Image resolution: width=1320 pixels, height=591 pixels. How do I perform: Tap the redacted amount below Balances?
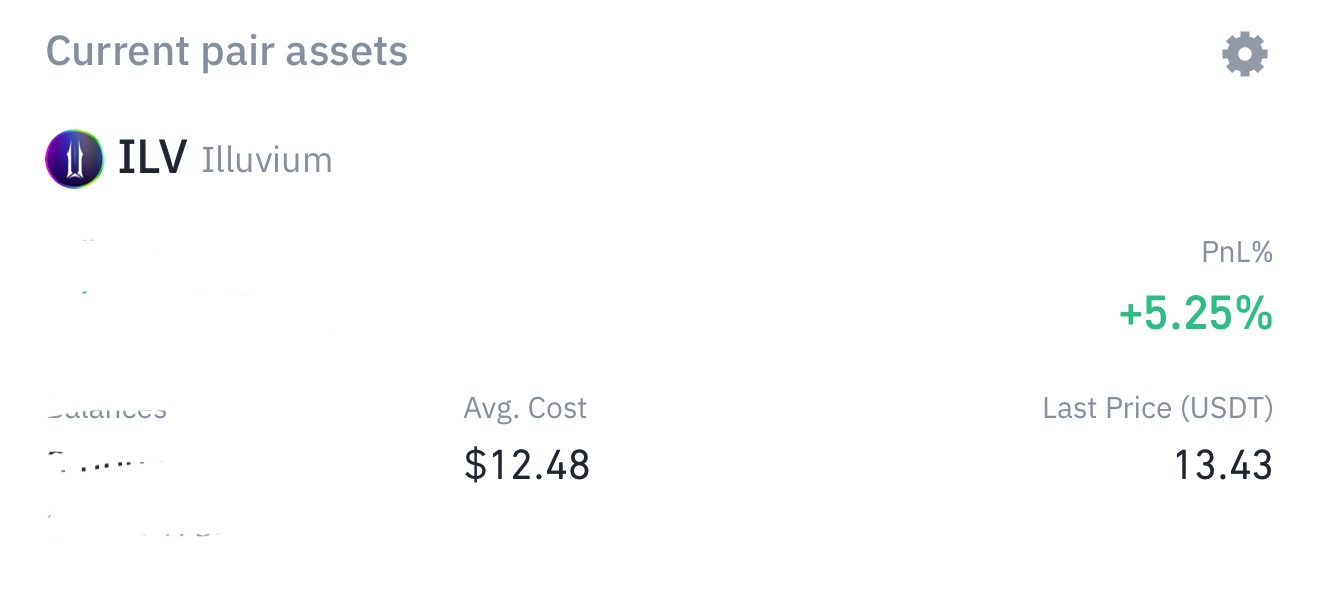click(104, 462)
